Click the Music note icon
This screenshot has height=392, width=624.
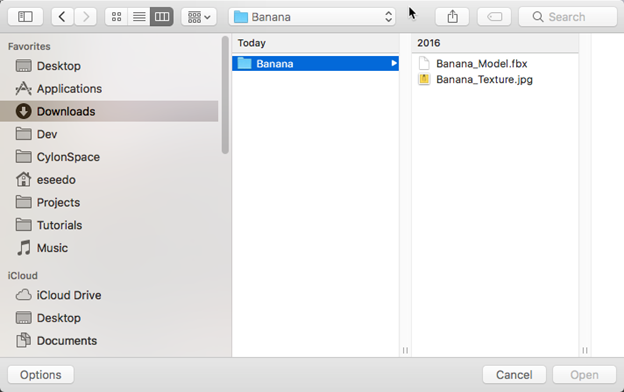tap(23, 248)
